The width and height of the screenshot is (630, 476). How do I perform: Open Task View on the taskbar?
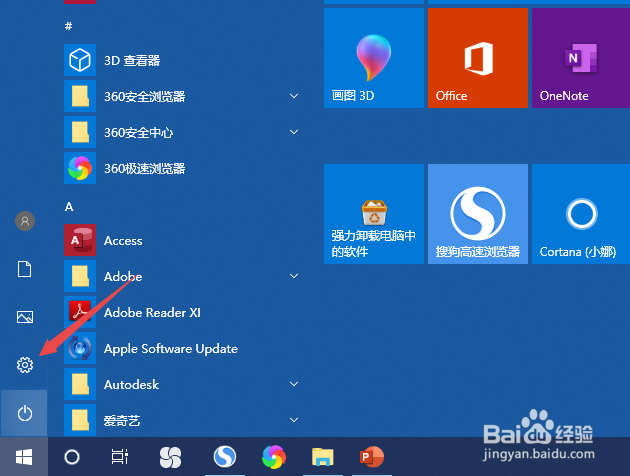coord(120,457)
